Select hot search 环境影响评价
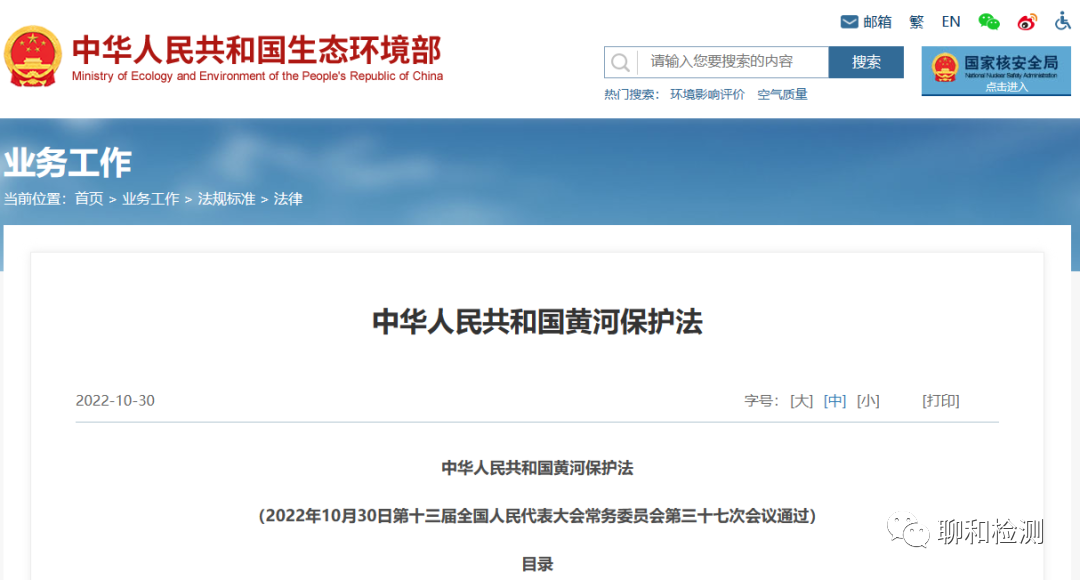This screenshot has height=580, width=1080. (707, 95)
